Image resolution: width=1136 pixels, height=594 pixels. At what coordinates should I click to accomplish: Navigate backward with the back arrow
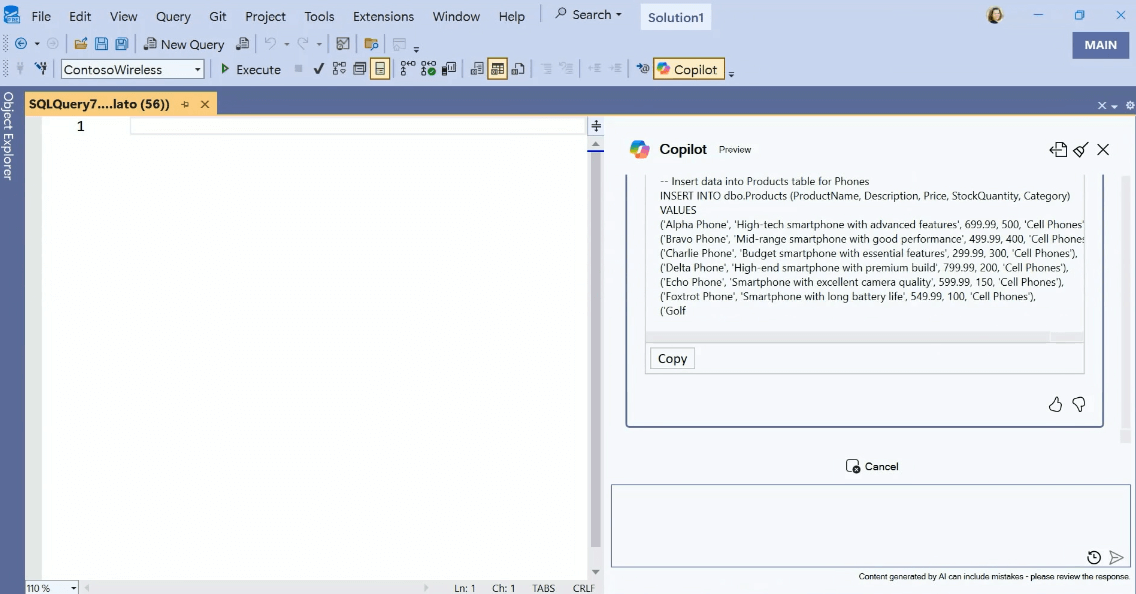[x=21, y=44]
